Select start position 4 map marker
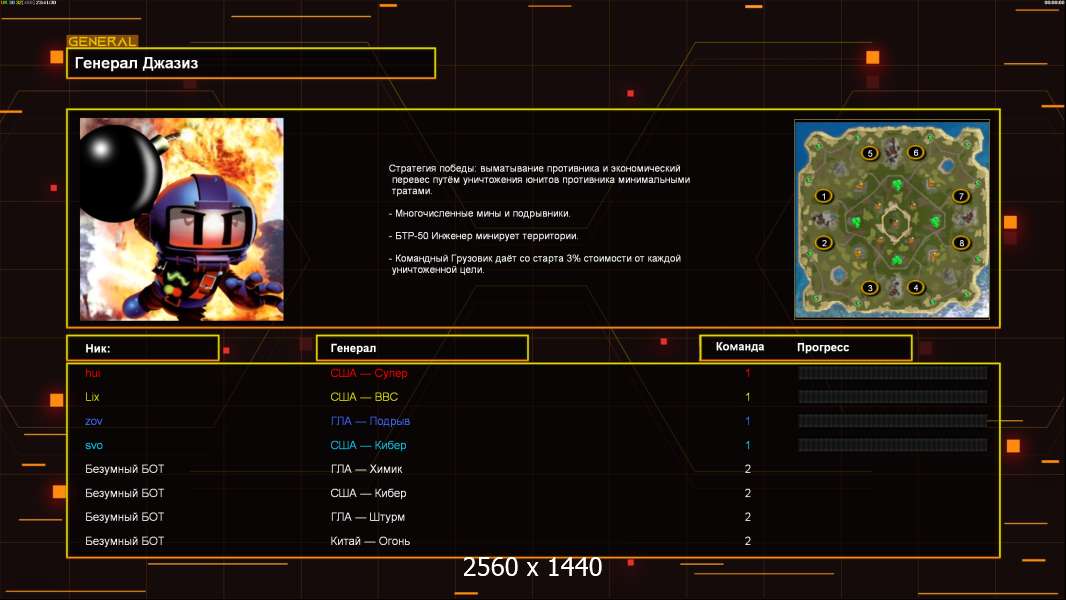 915,288
